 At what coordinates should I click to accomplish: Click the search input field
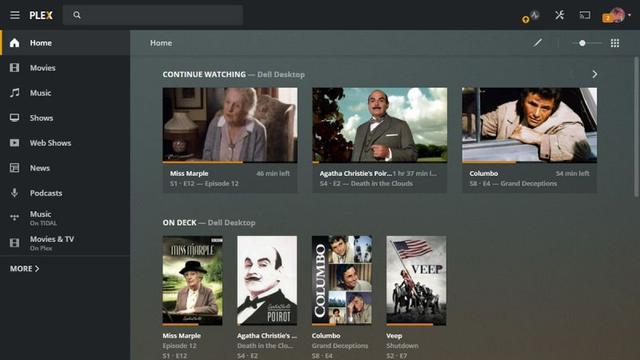(x=153, y=15)
